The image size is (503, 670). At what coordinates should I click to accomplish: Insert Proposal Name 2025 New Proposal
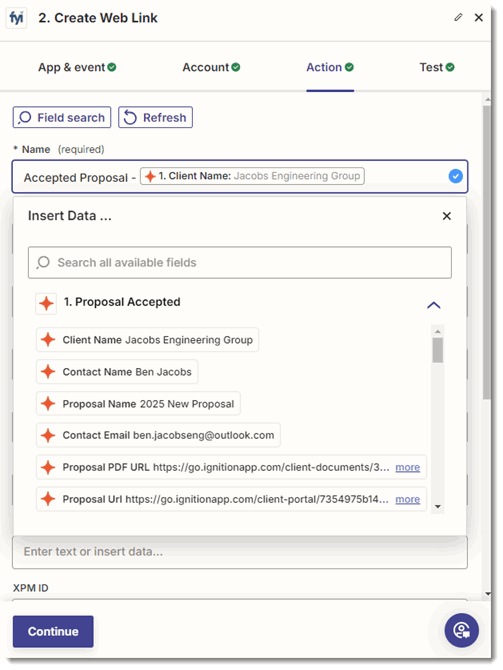pos(138,404)
